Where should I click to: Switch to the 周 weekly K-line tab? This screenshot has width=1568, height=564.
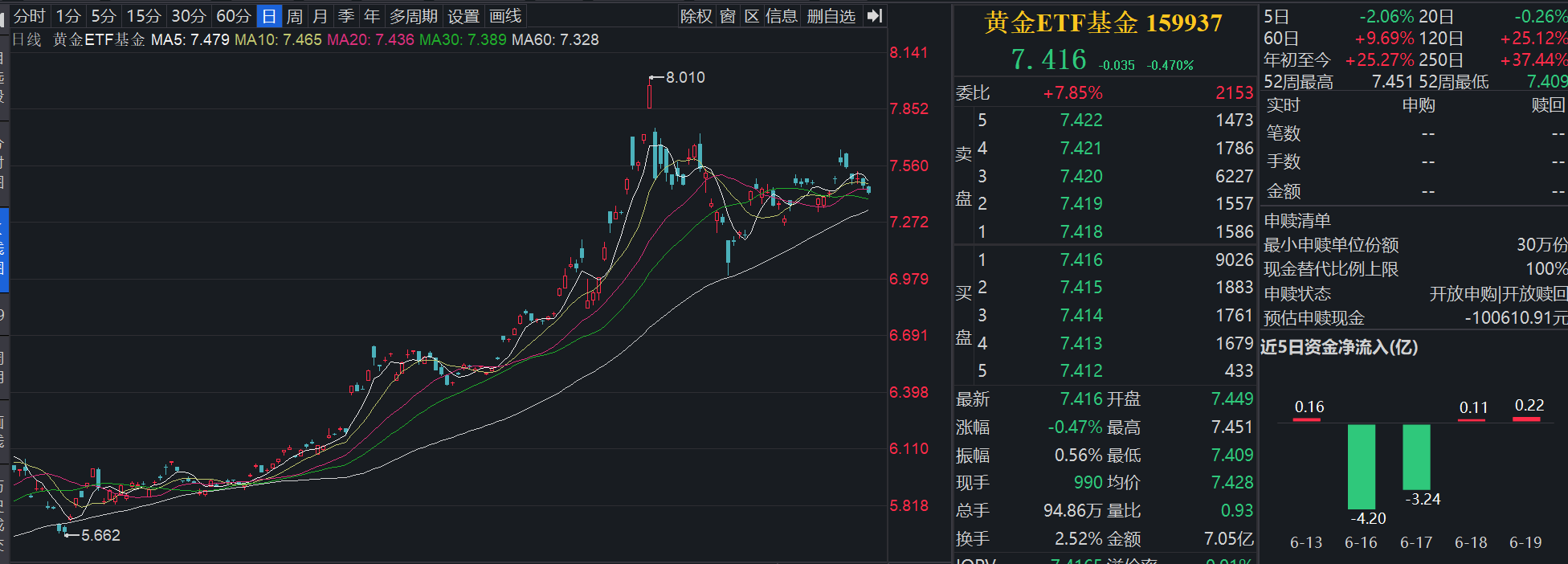pos(295,16)
